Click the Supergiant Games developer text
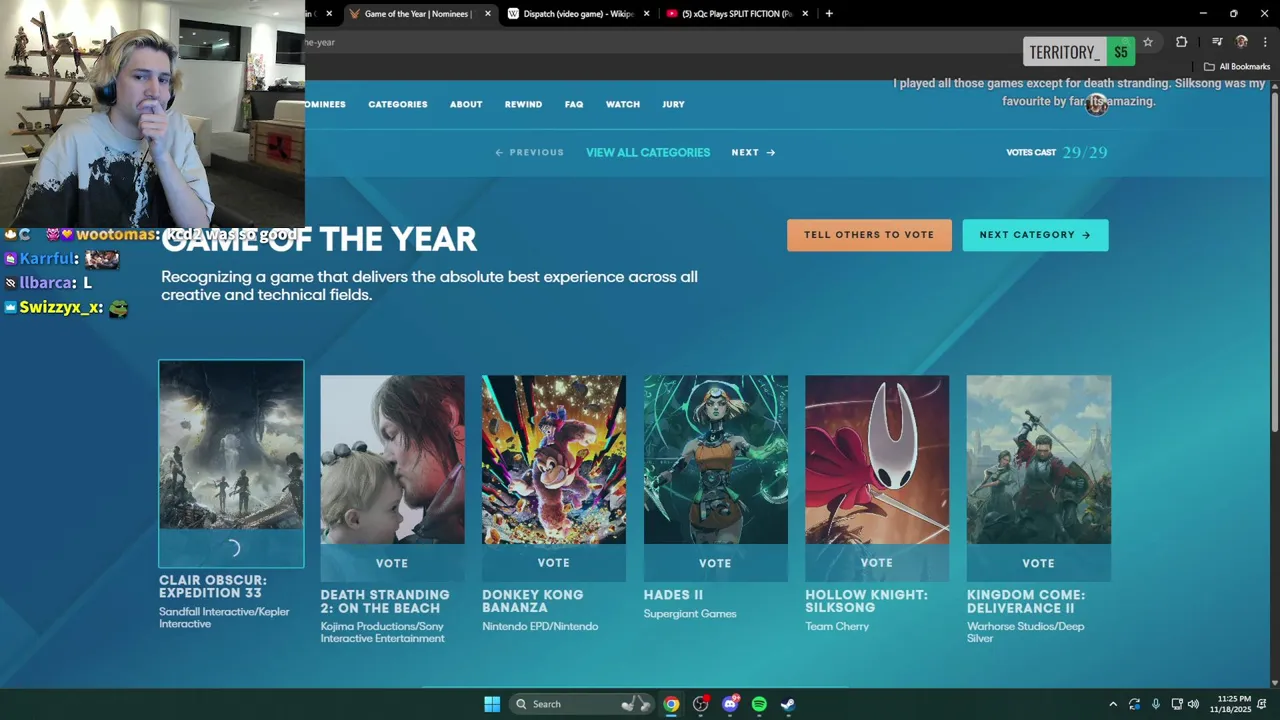This screenshot has height=720, width=1280. pyautogui.click(x=690, y=614)
